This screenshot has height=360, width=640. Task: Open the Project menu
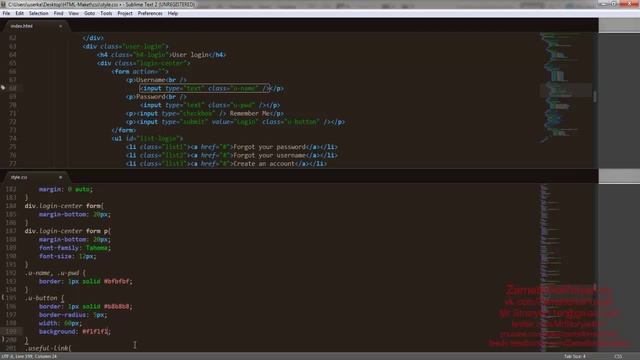[x=125, y=13]
